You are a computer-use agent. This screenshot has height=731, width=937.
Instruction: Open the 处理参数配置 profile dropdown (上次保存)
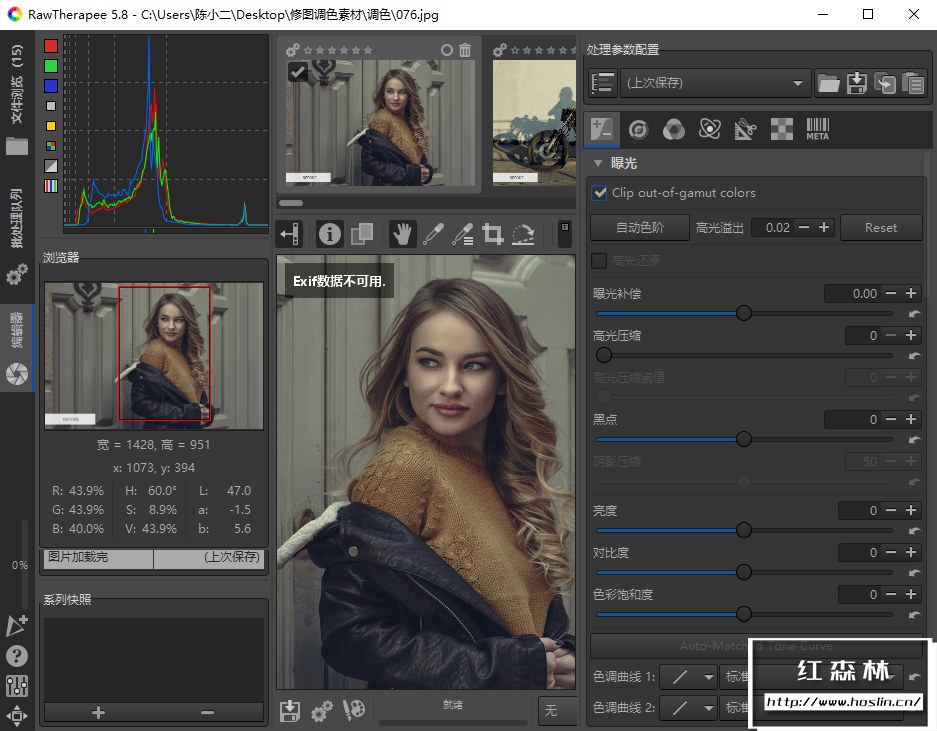click(714, 83)
